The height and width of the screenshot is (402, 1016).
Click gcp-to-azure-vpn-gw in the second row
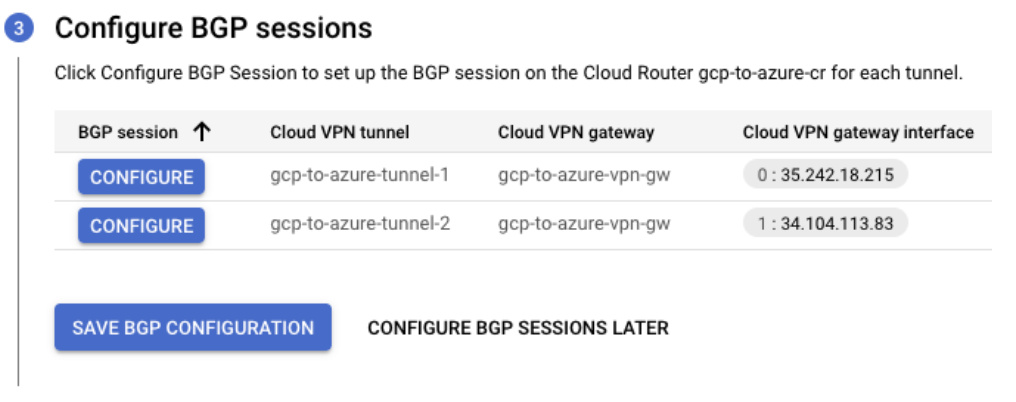coord(584,224)
